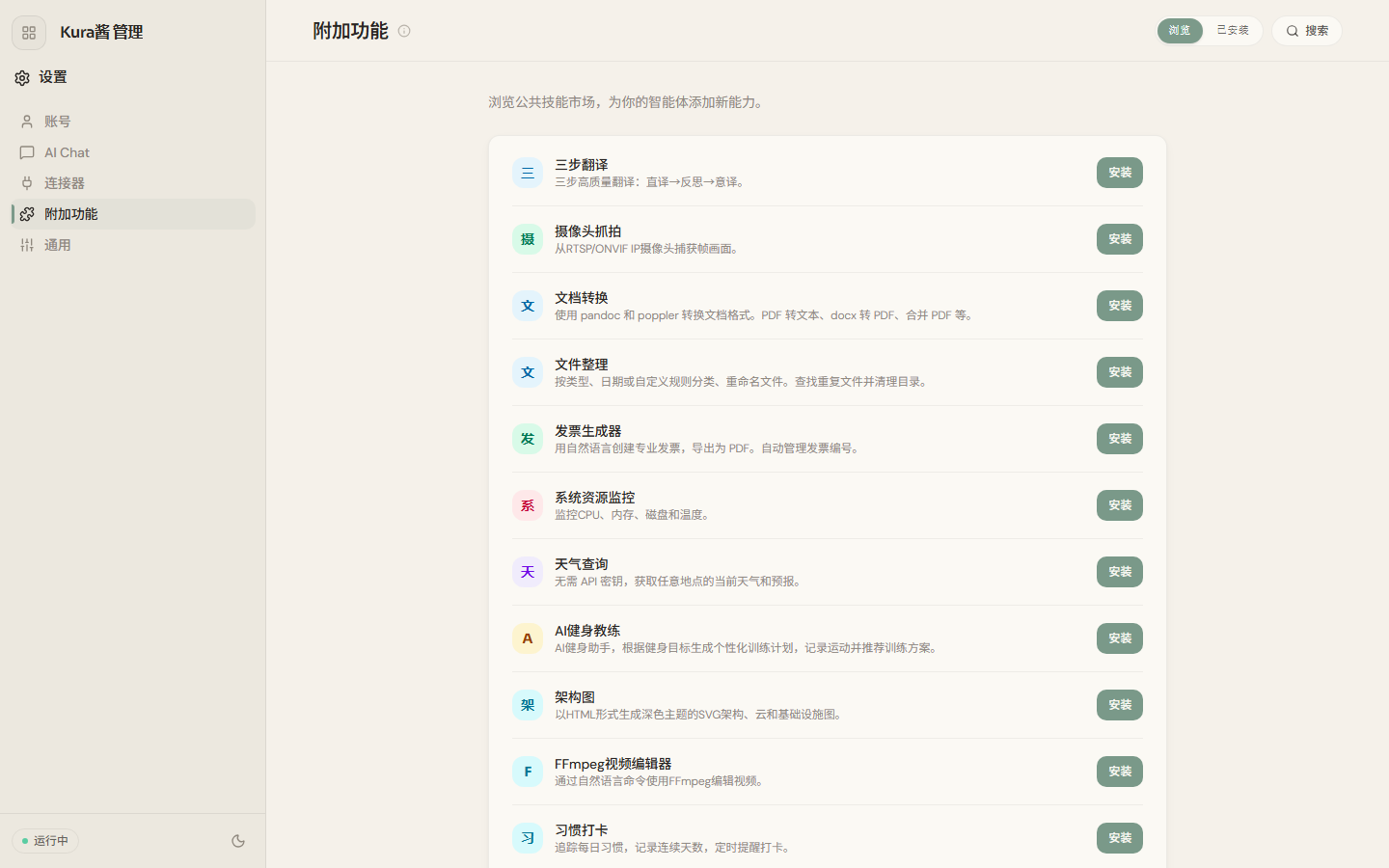Install the 发票生成器 skill
Screen dimensions: 1389x868
pyautogui.click(x=1120, y=439)
